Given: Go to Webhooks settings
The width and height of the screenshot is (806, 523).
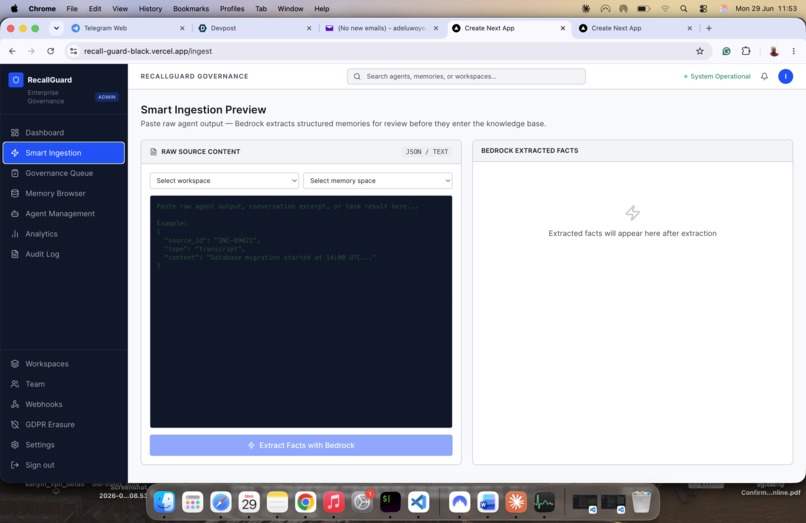Looking at the screenshot, I should pyautogui.click(x=64, y=404).
